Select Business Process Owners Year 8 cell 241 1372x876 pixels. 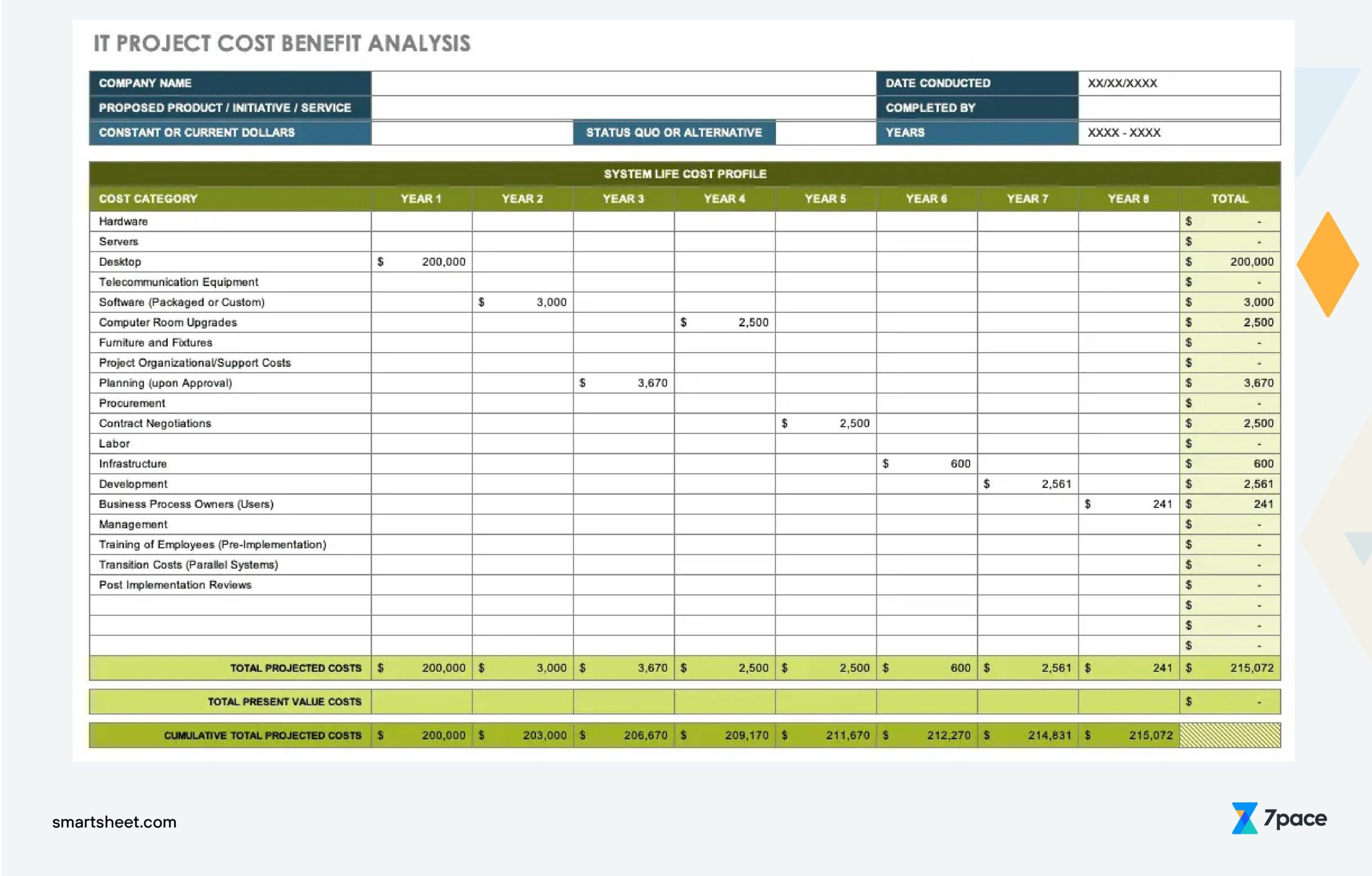1129,504
